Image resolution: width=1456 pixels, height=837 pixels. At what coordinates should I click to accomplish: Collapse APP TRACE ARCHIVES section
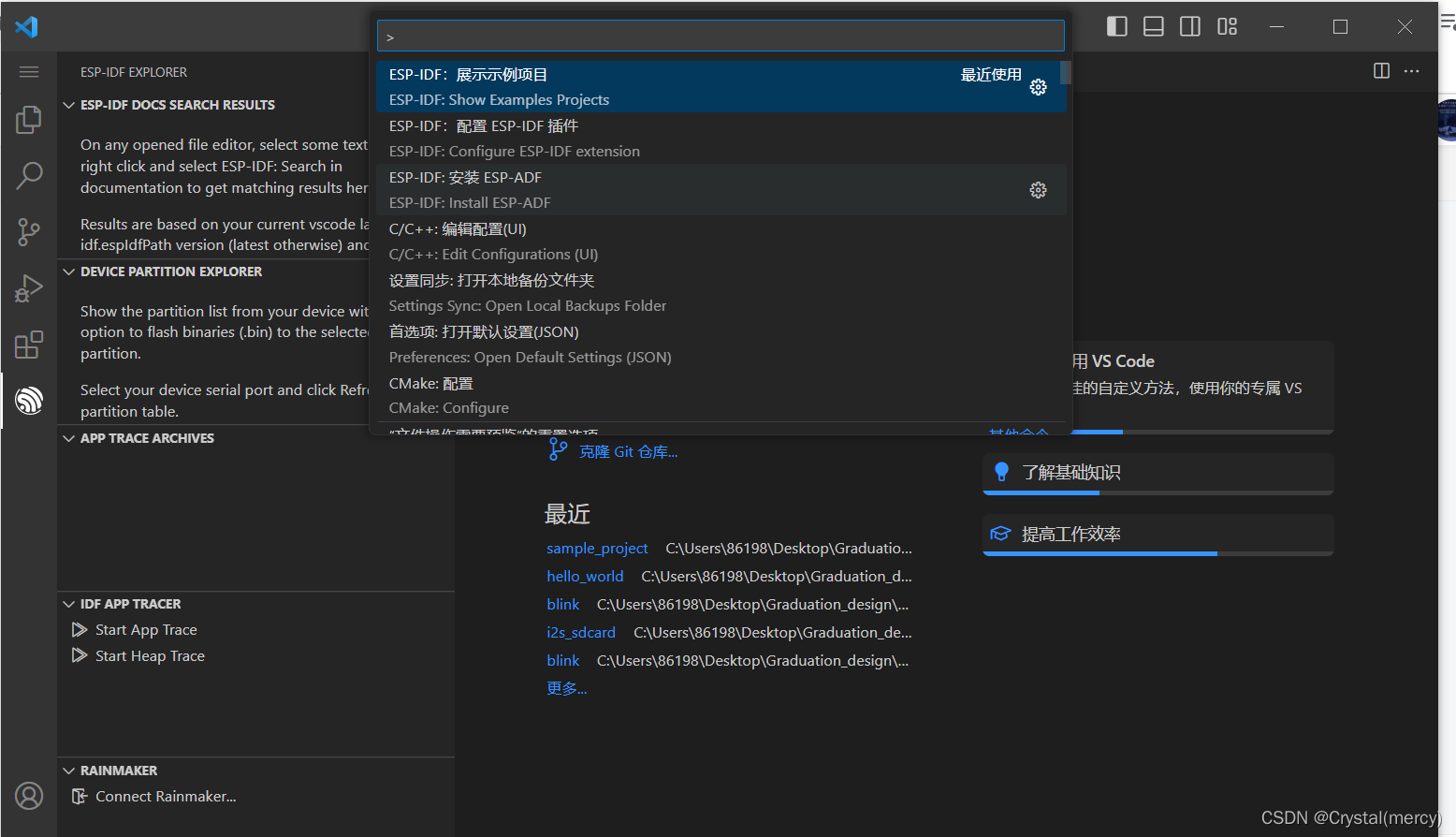[68, 438]
